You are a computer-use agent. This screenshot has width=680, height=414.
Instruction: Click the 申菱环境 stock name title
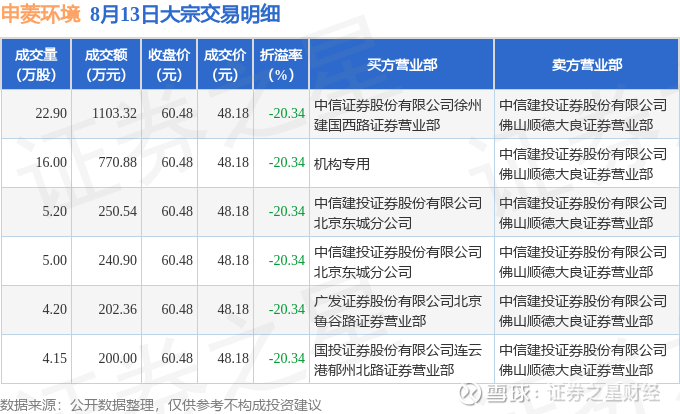(41, 14)
